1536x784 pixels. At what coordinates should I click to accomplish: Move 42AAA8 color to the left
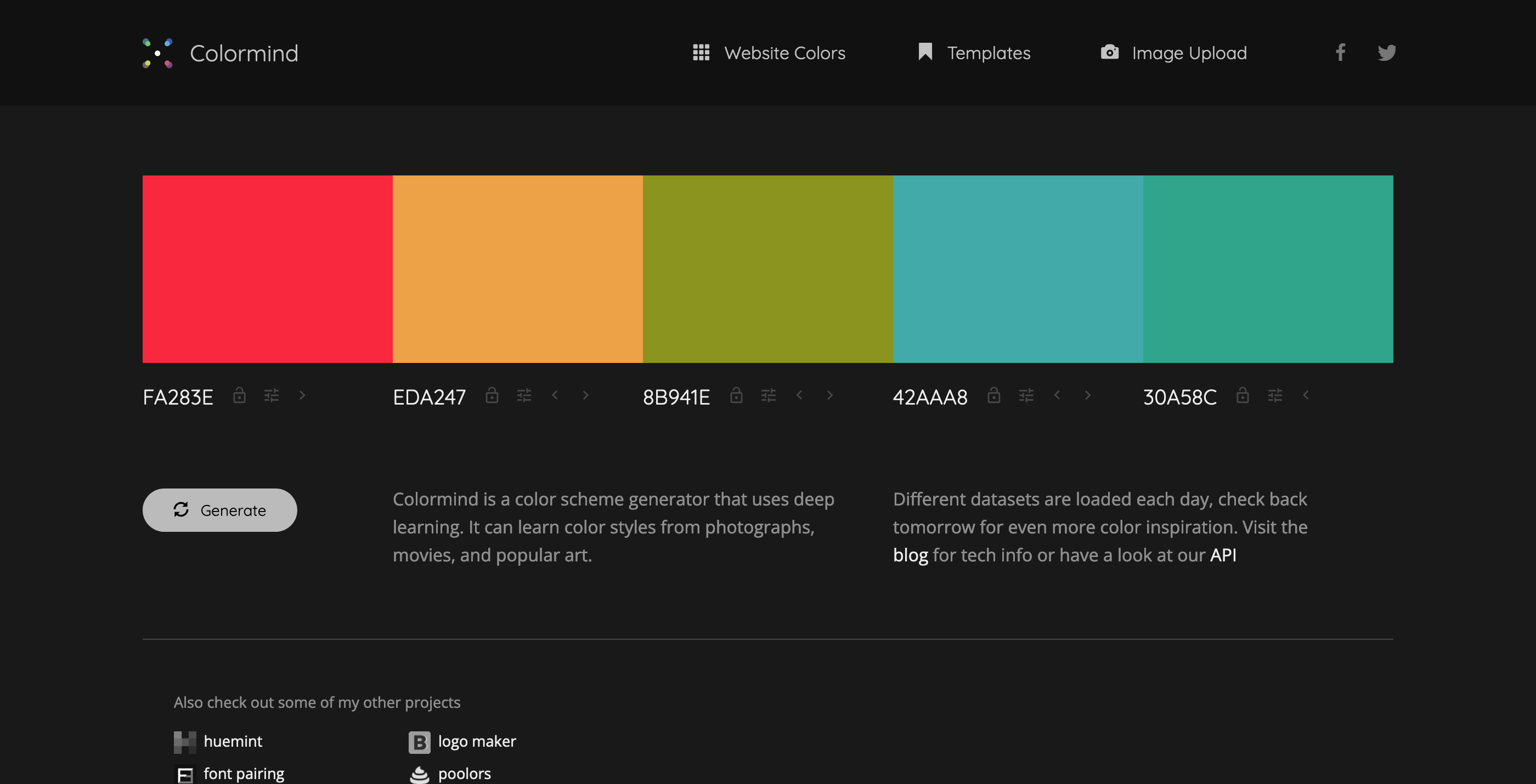click(1057, 395)
